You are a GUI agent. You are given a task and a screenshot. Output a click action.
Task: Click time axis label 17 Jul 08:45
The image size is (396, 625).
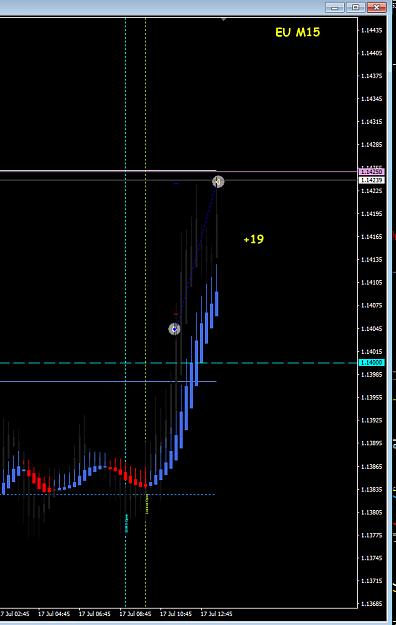[135, 614]
